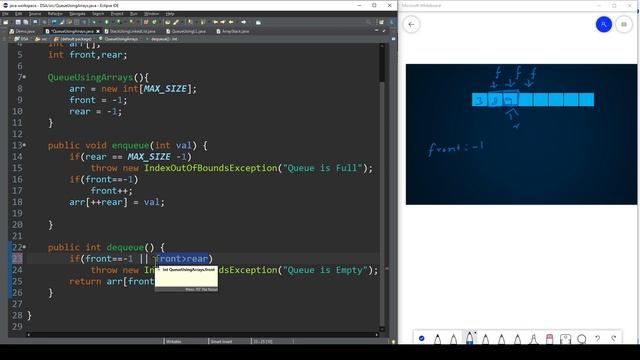
Task: Click the (default package) breadcrumb
Action: click(73, 39)
